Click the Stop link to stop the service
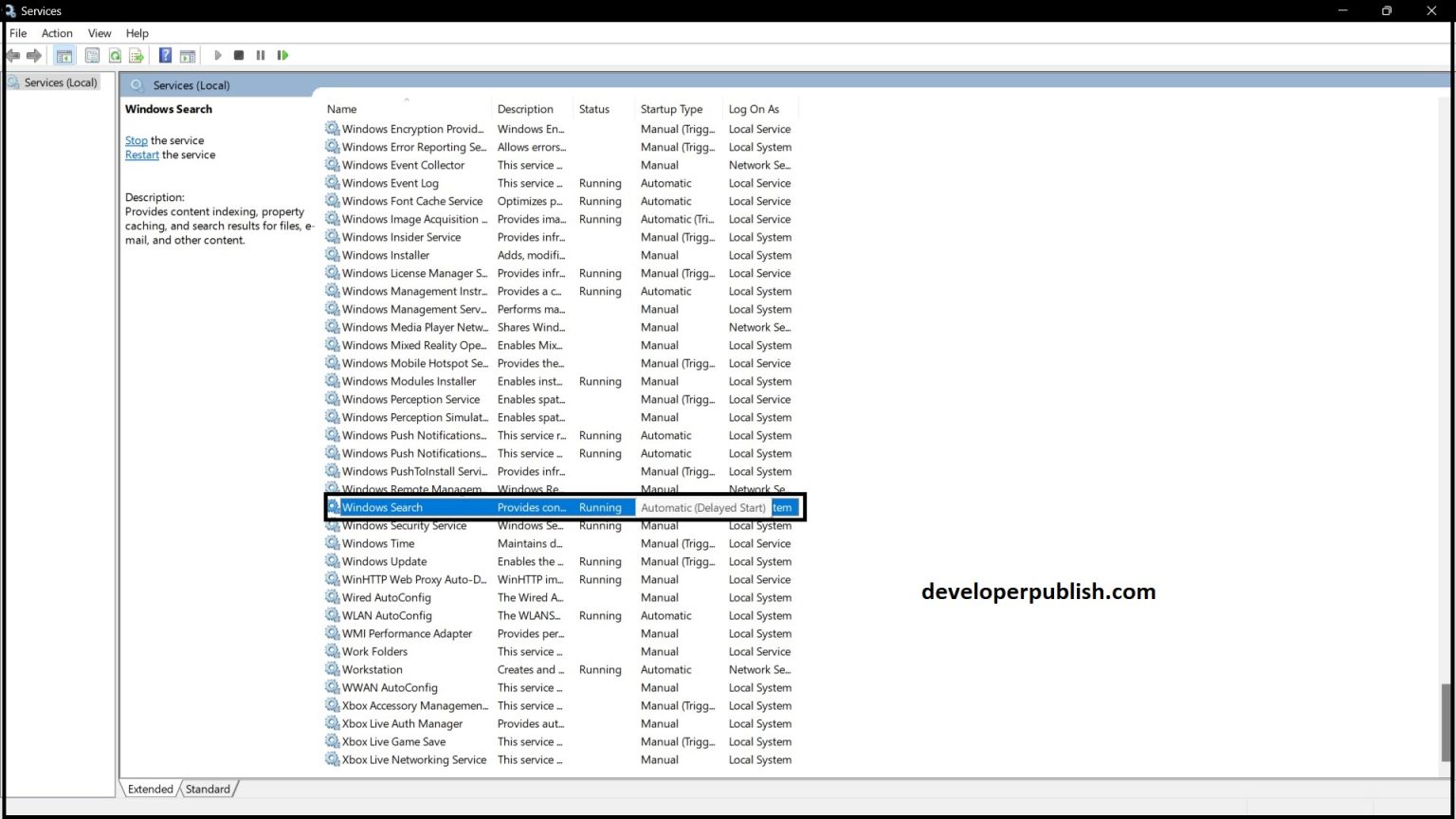1456x819 pixels. pyautogui.click(x=136, y=139)
